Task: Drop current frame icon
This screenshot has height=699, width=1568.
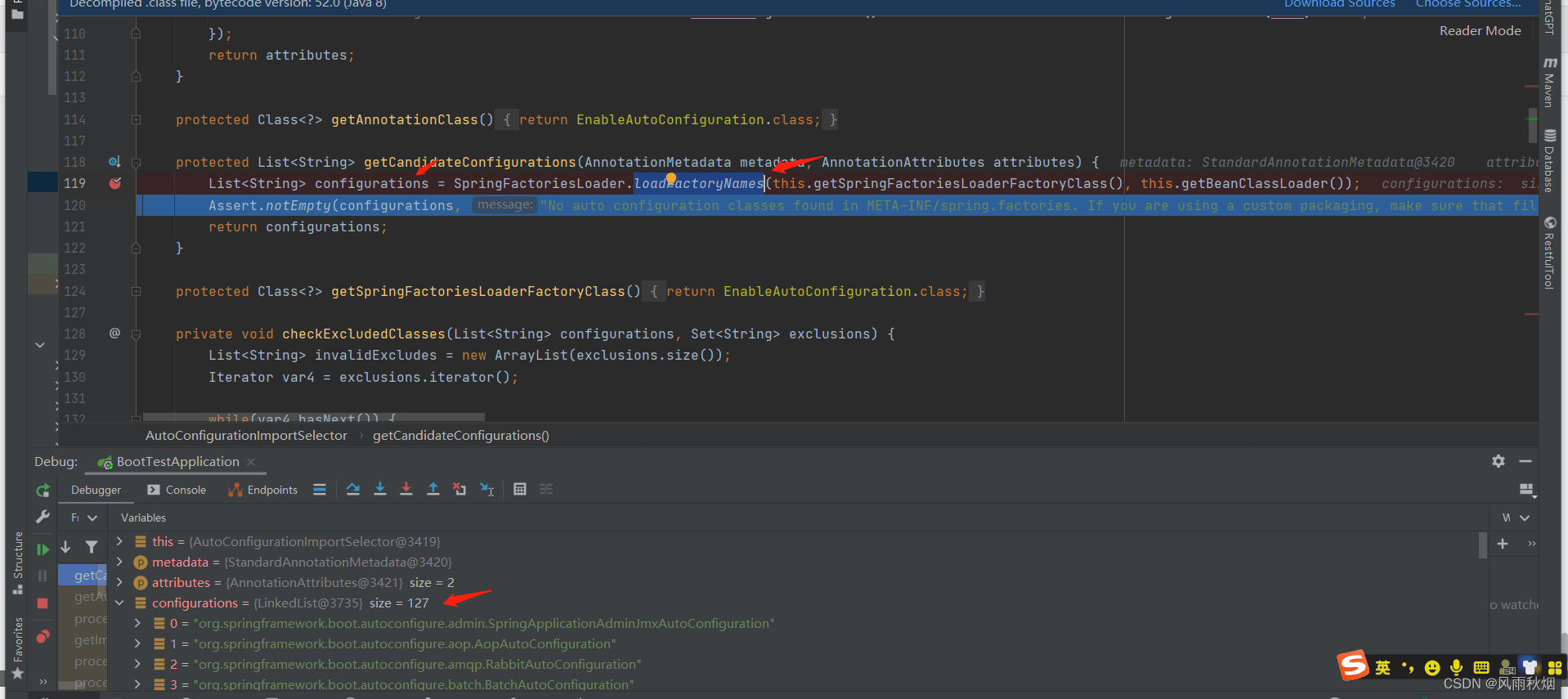Action: [460, 490]
